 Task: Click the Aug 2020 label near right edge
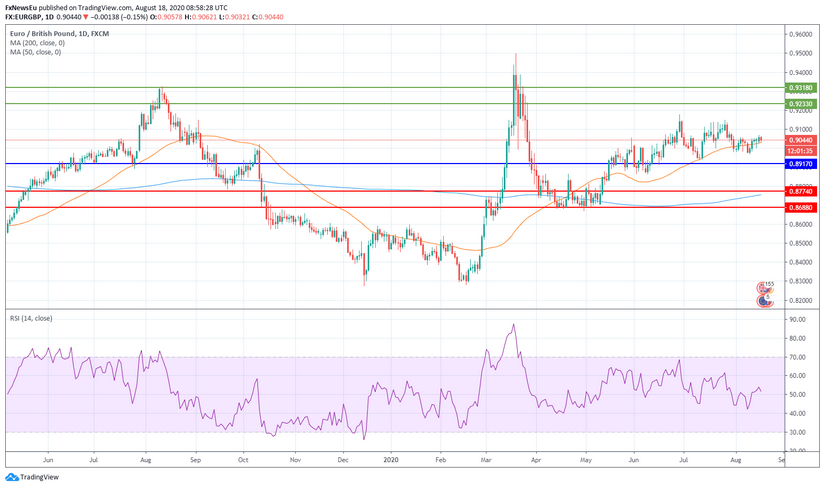[734, 463]
